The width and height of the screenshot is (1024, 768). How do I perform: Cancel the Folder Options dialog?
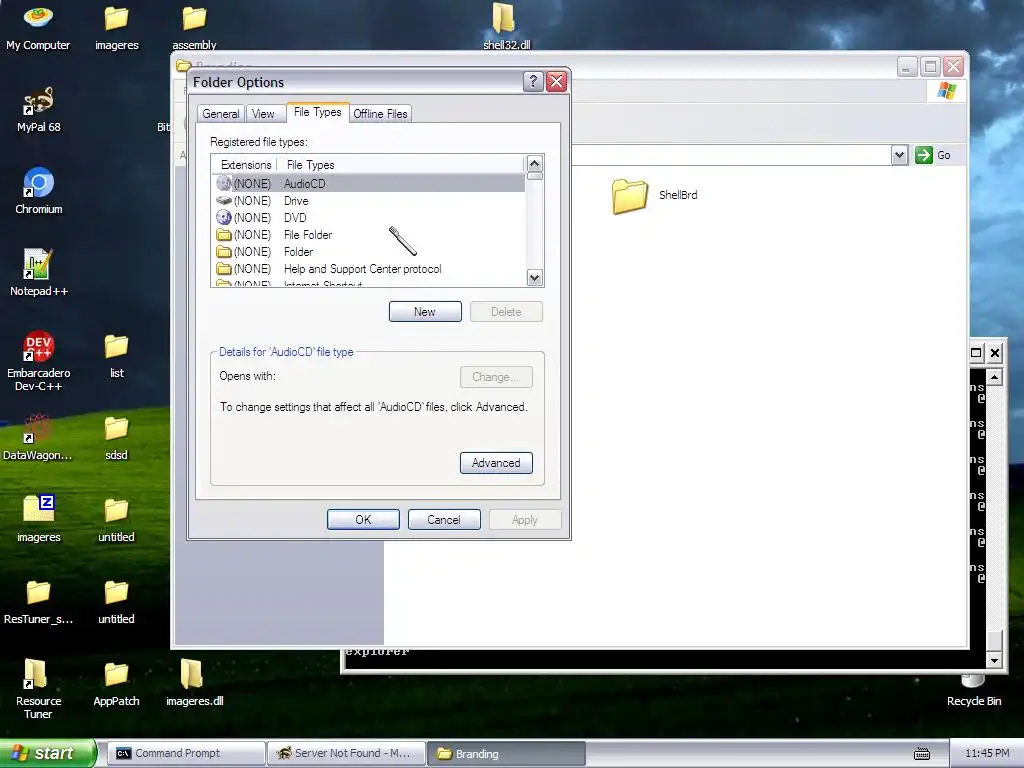(444, 519)
